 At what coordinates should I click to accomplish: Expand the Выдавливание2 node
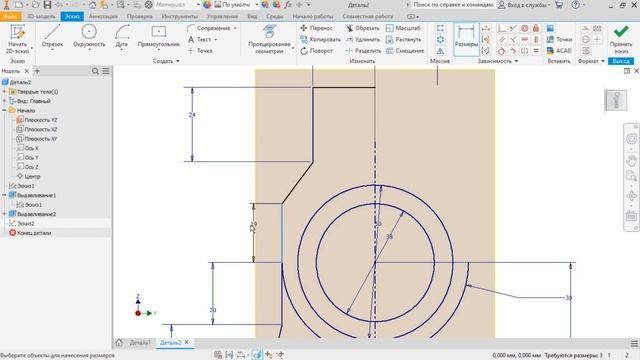pyautogui.click(x=4, y=214)
